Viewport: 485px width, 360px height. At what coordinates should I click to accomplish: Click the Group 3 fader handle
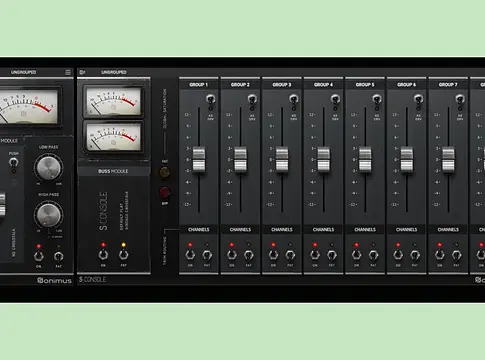(282, 160)
